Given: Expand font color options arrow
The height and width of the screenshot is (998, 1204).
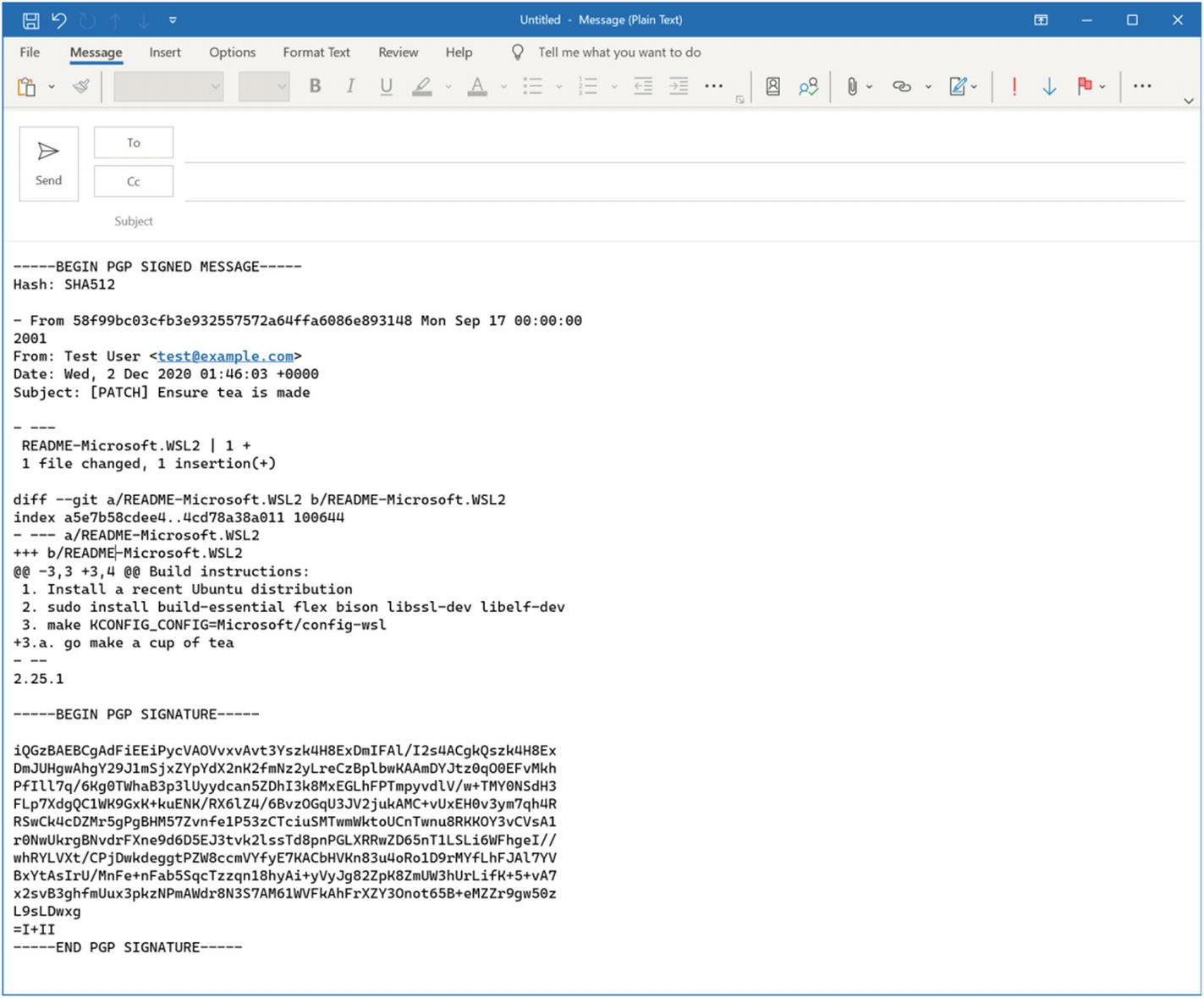Looking at the screenshot, I should 503,86.
